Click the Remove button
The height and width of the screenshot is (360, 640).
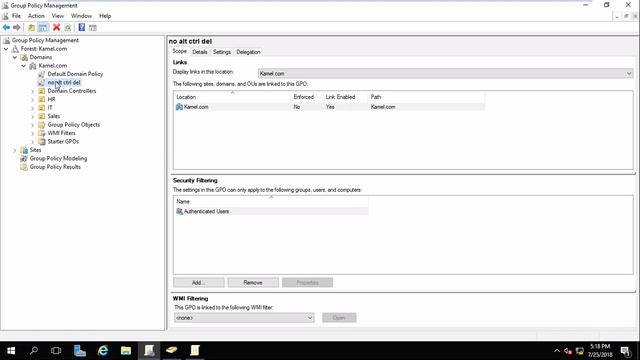click(x=253, y=282)
